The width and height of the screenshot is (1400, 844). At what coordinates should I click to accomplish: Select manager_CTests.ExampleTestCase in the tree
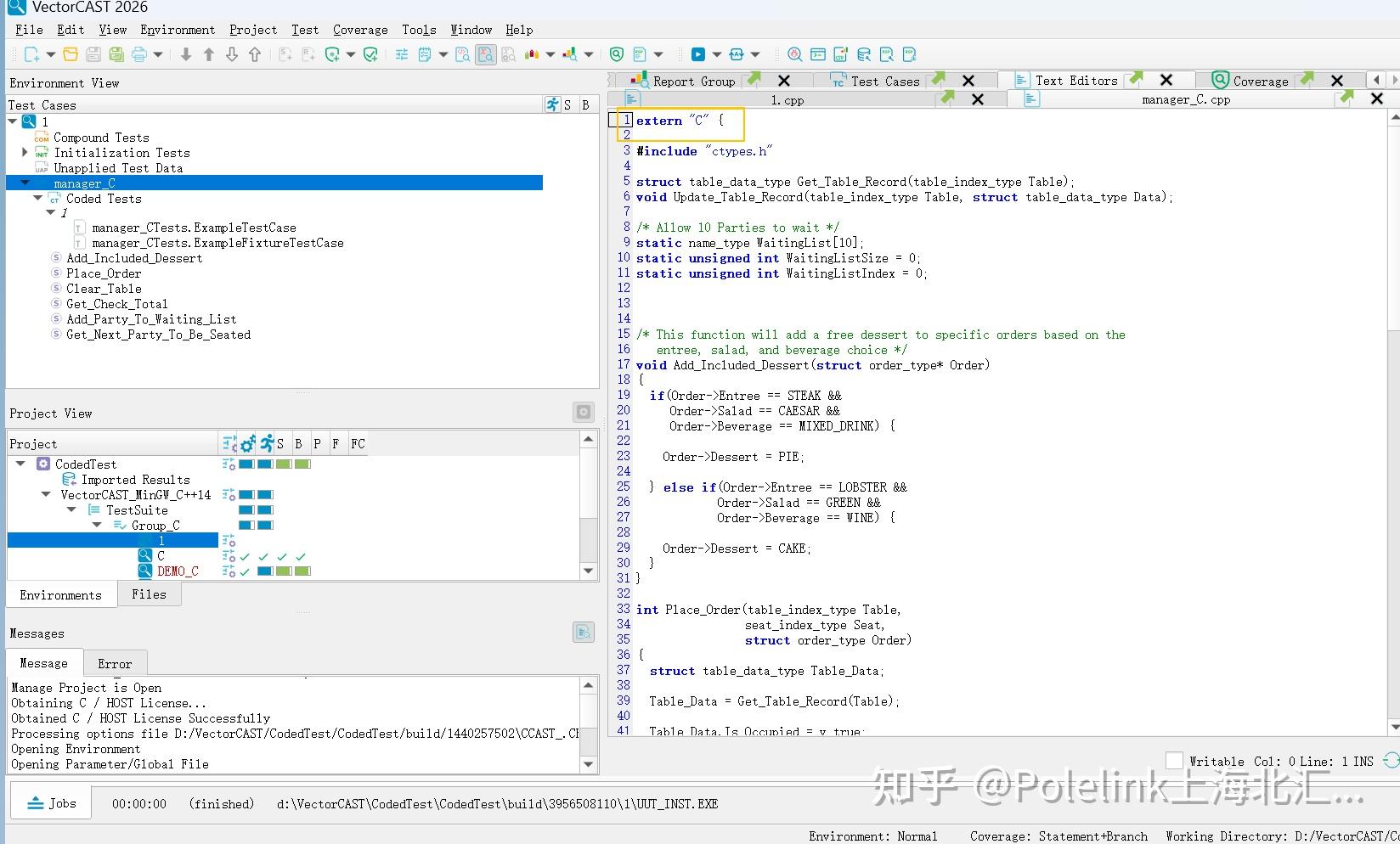coord(194,228)
